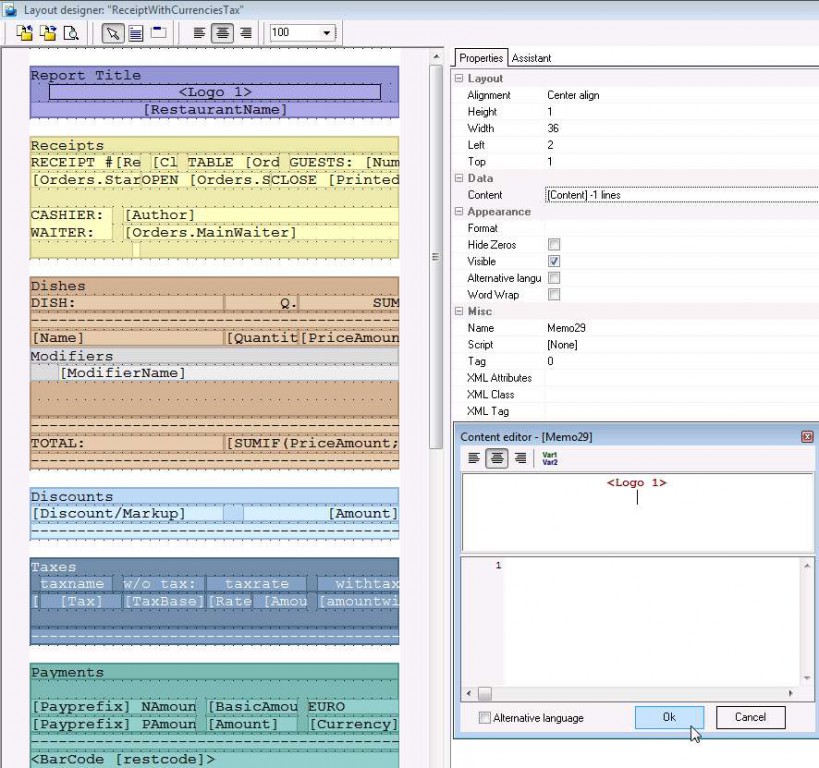Click the XML Attributes field
This screenshot has height=768, width=819.
pos(682,378)
